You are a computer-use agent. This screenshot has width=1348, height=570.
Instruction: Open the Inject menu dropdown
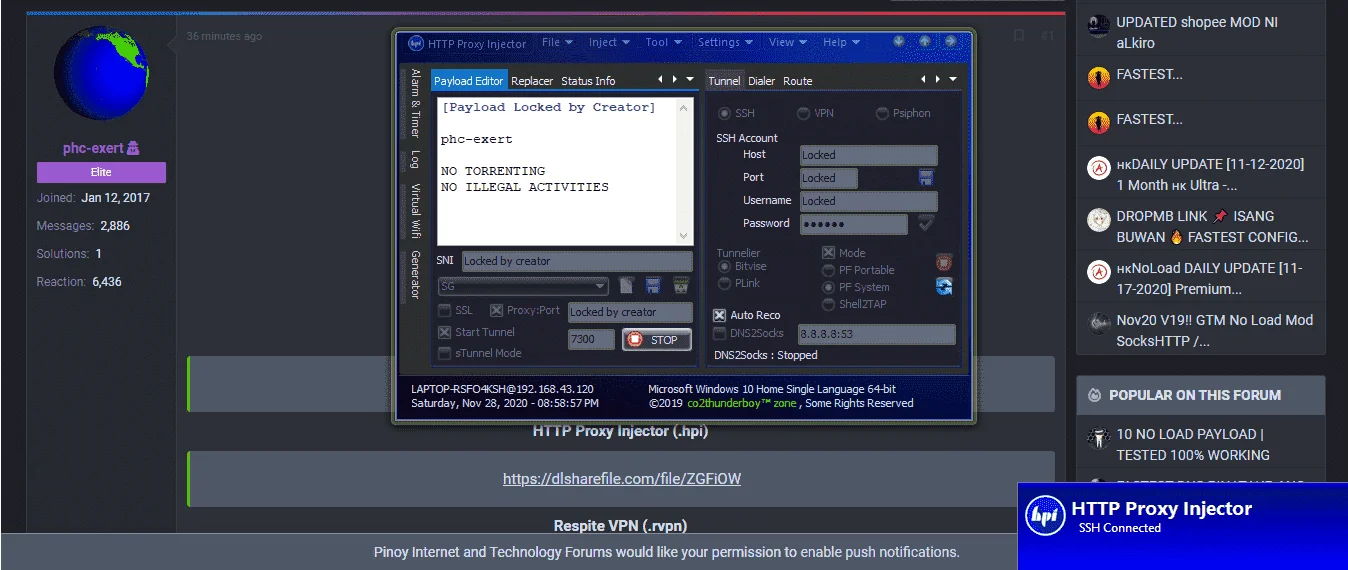[609, 42]
